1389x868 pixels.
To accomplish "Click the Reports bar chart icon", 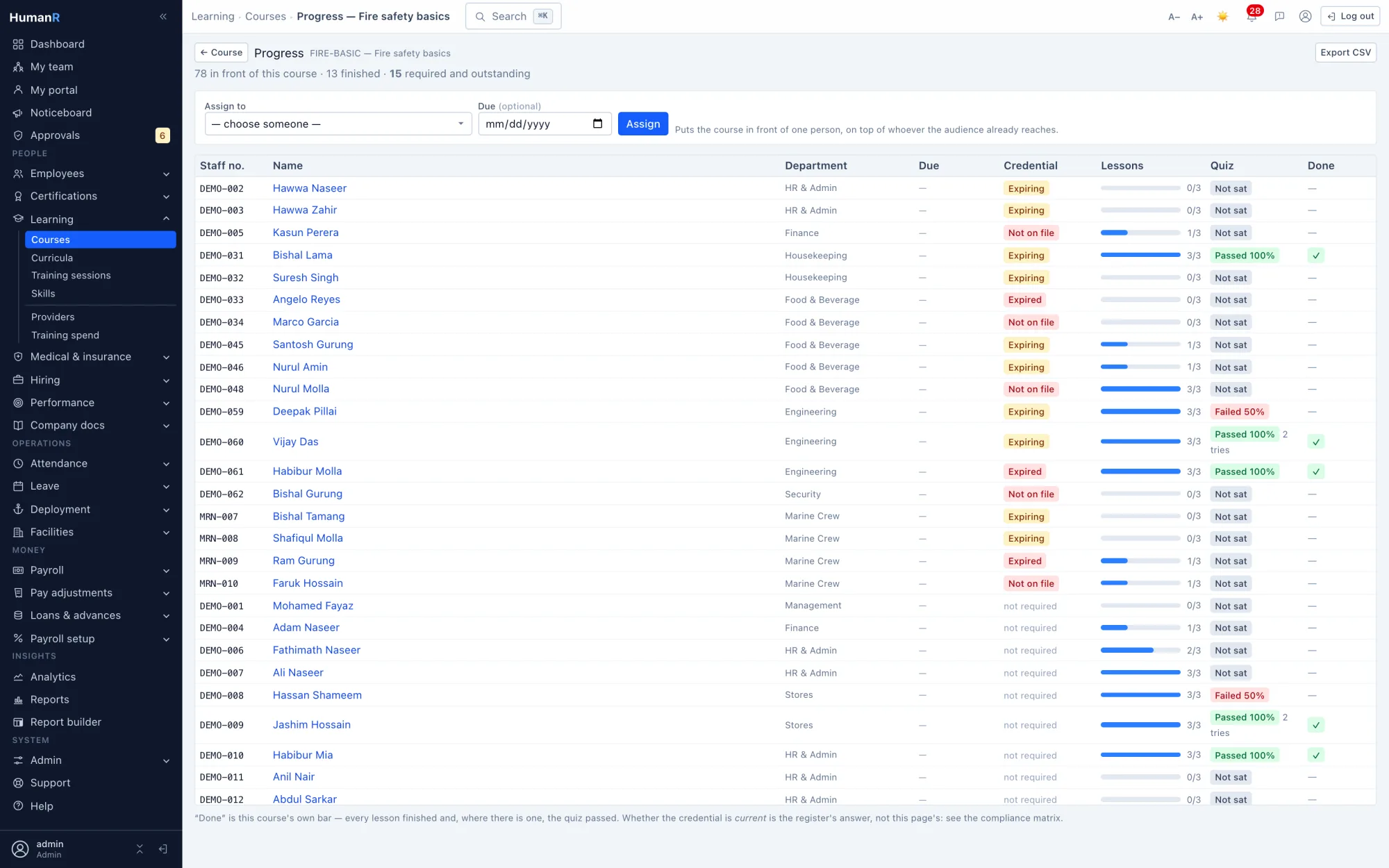I will coord(18,700).
